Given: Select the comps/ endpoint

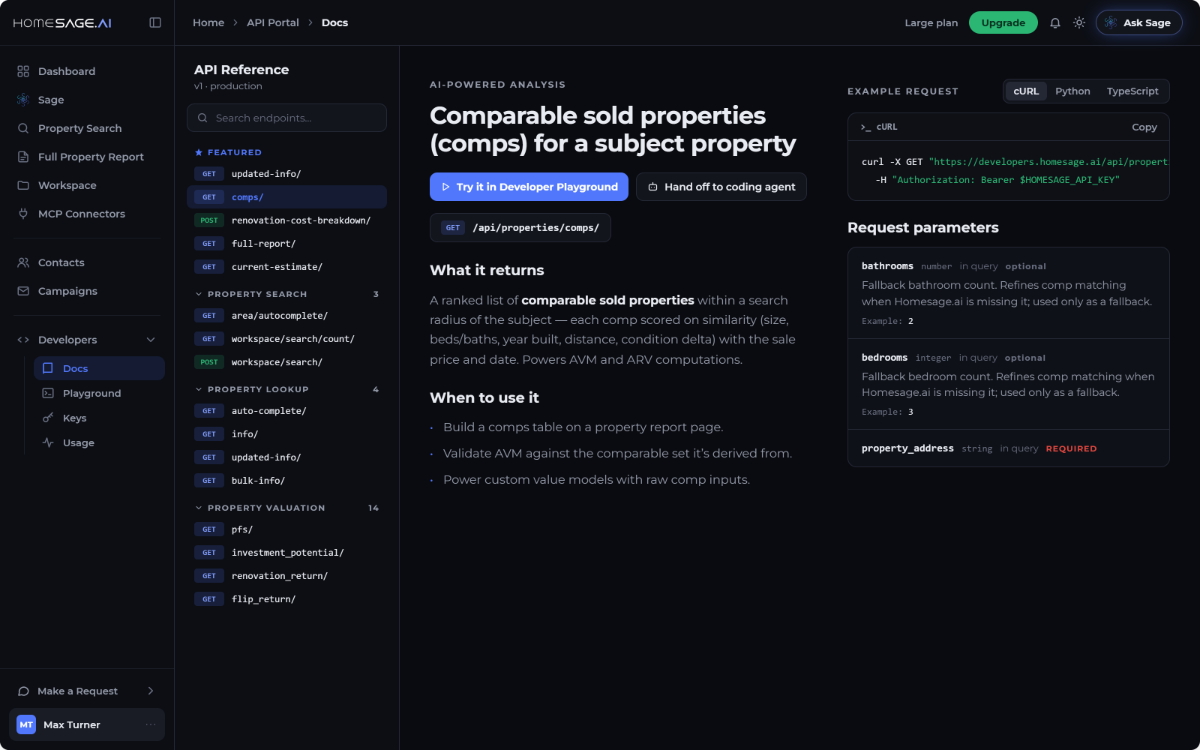Looking at the screenshot, I should [287, 197].
